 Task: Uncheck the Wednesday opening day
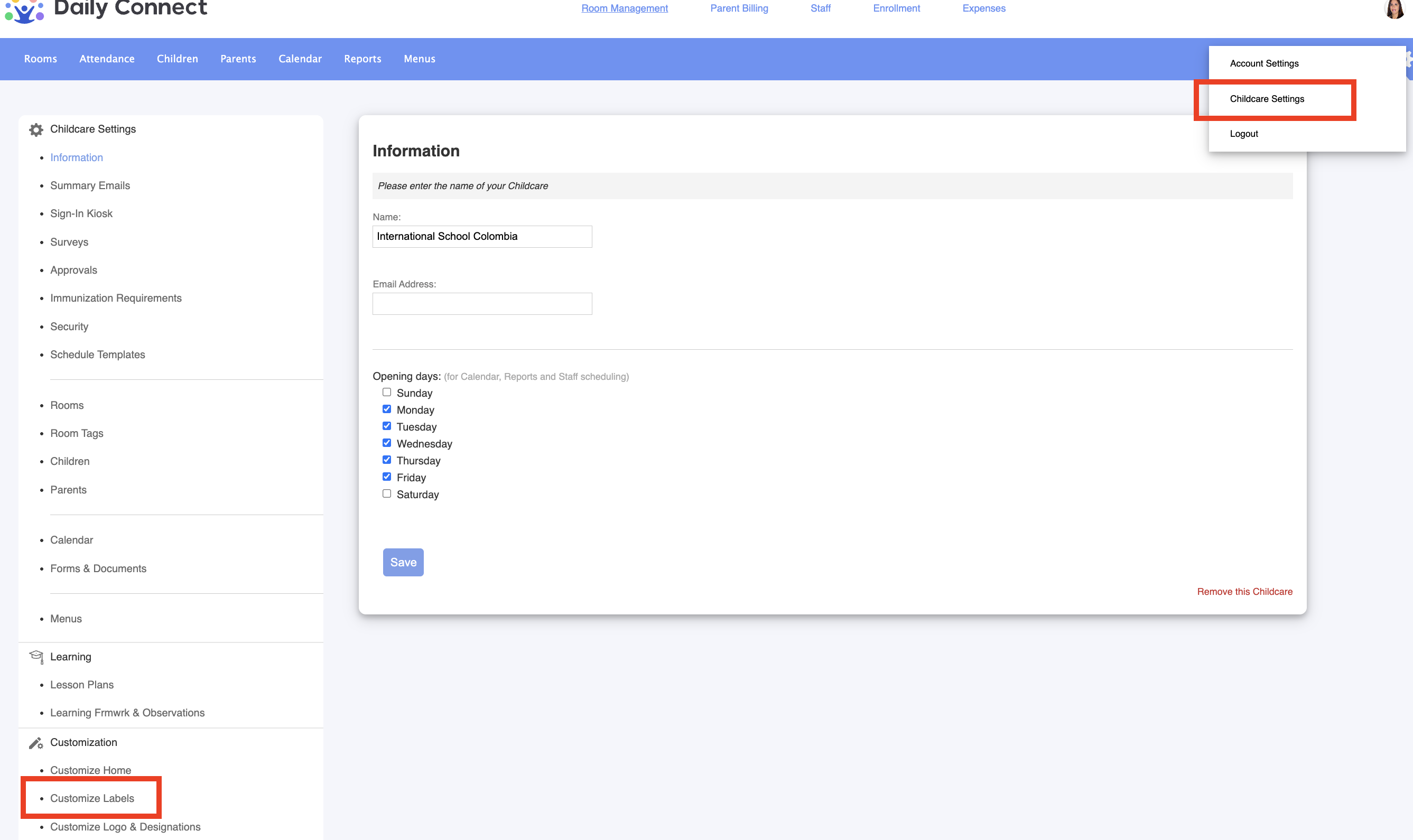[387, 443]
